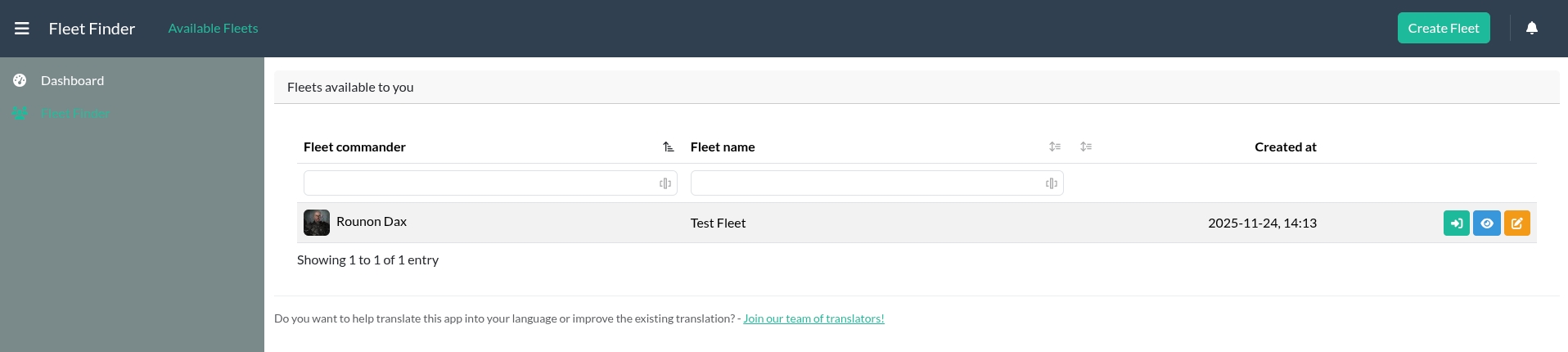Click icon inside the Fleet commander filter box
The width and height of the screenshot is (1568, 352).
665,183
